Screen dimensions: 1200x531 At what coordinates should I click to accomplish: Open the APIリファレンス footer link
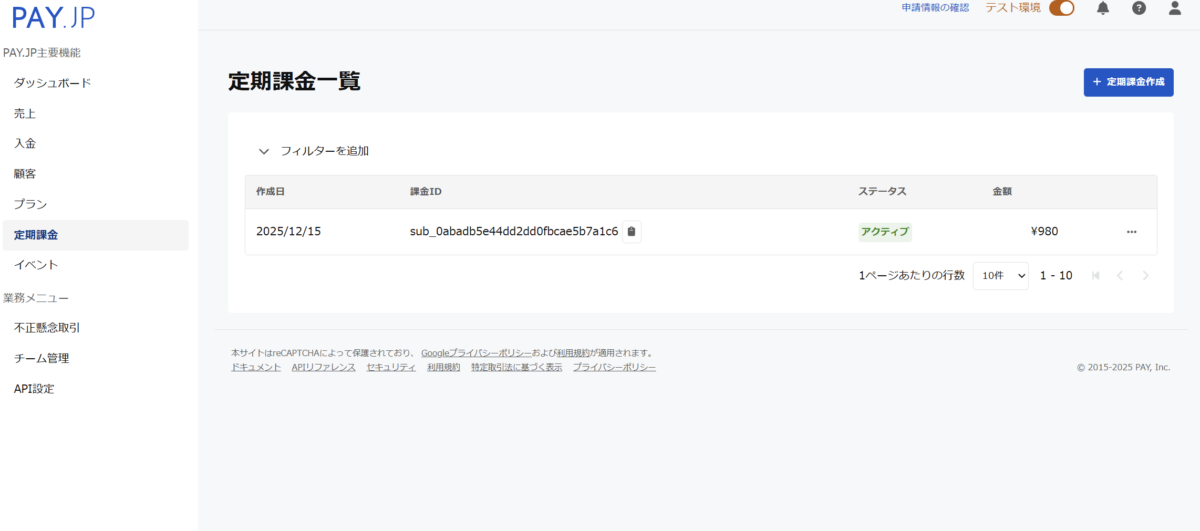click(x=323, y=368)
